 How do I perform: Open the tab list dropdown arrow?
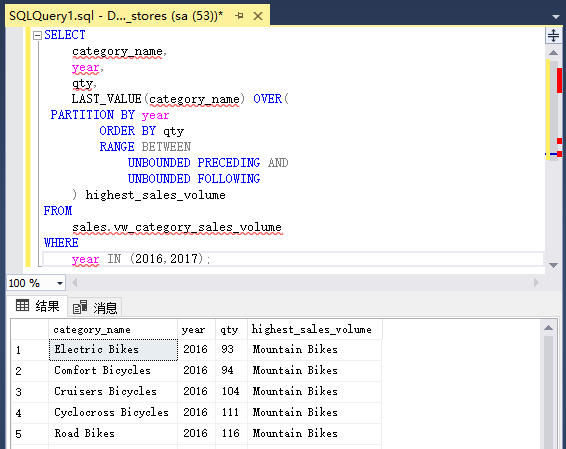coord(556,17)
